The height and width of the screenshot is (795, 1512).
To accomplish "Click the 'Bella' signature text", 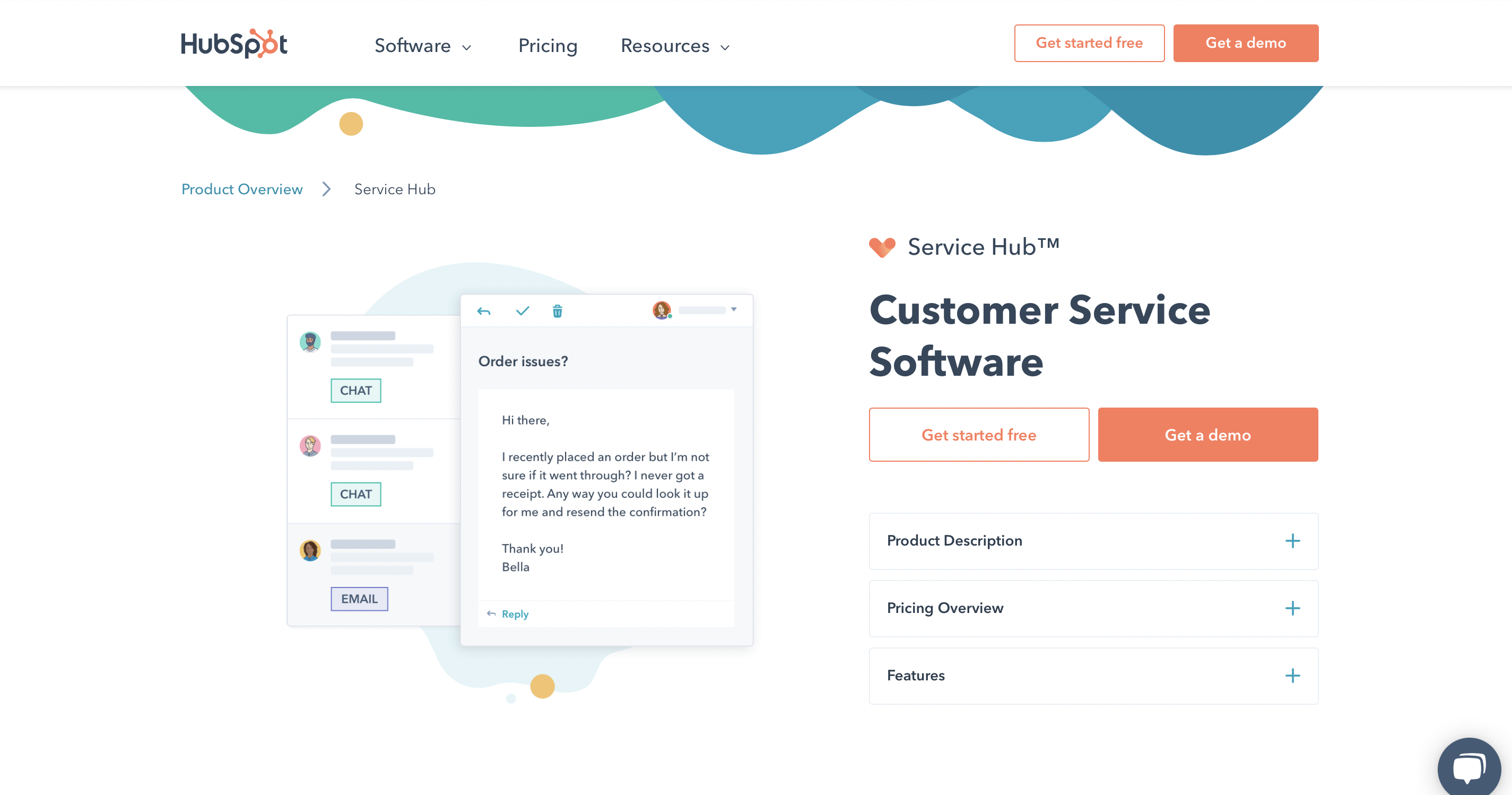I will click(x=515, y=567).
